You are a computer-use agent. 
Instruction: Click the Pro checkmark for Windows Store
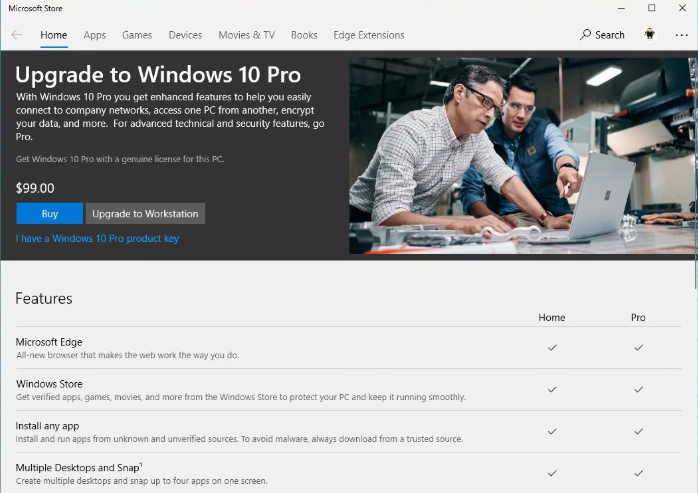coord(638,389)
